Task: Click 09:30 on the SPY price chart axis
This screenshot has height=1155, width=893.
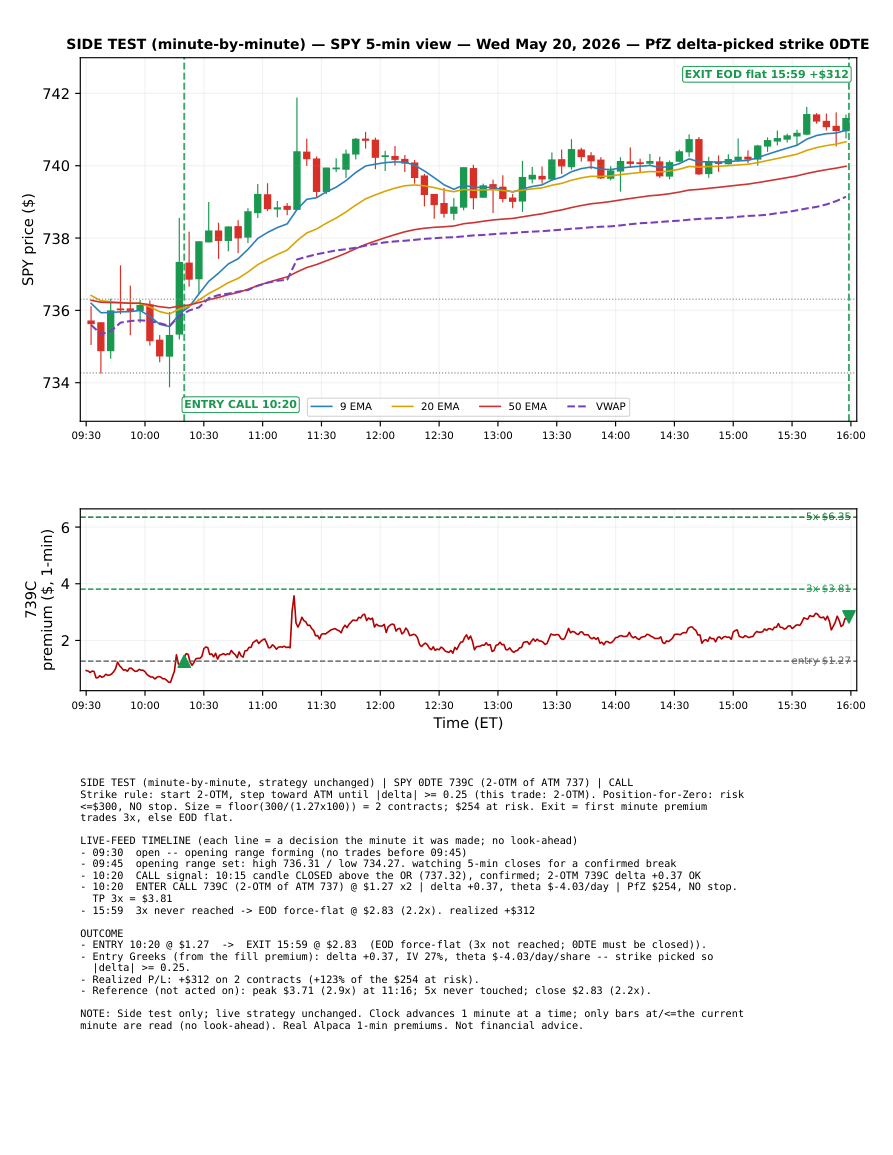Action: [86, 435]
